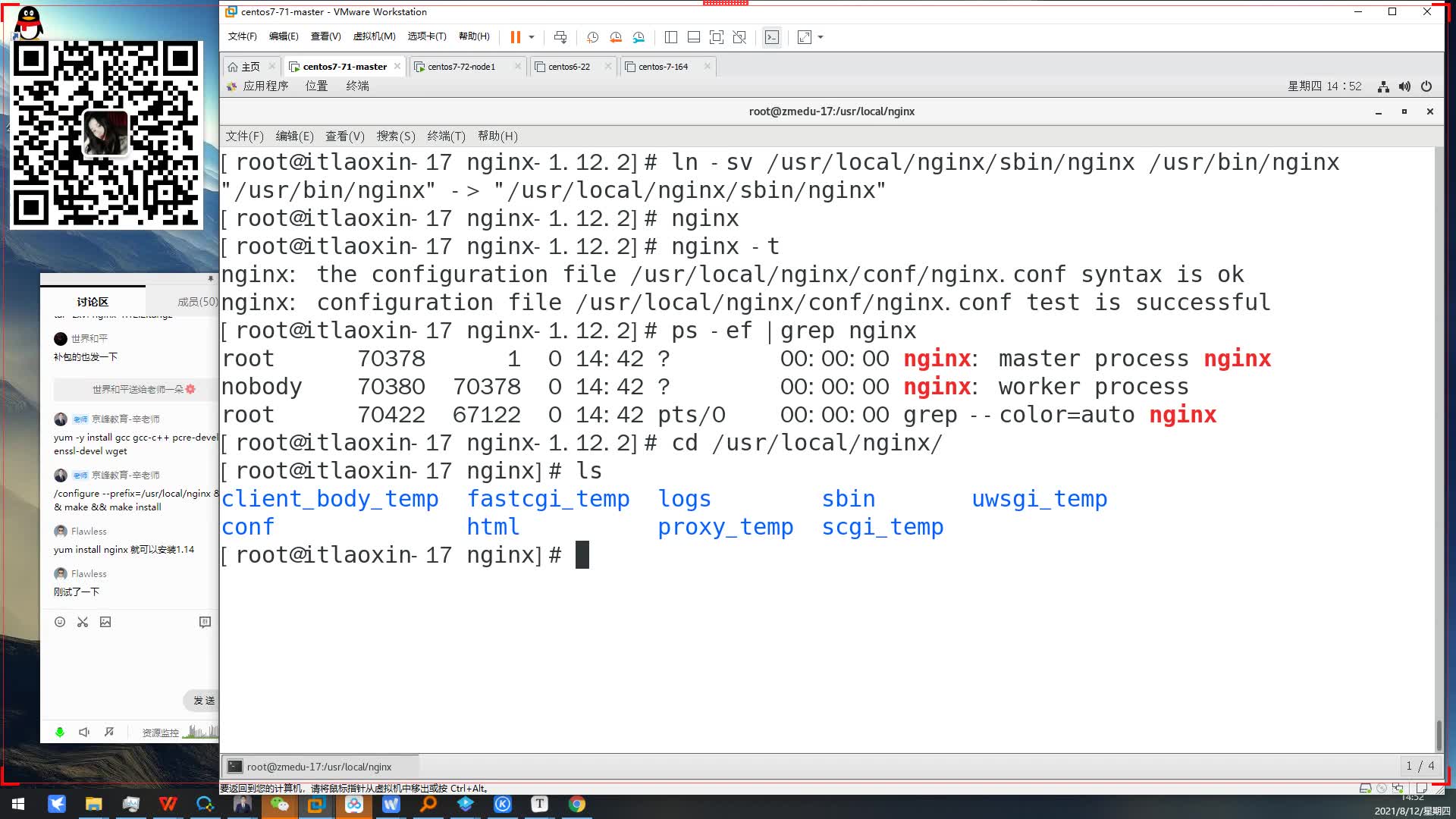
Task: Select root@zmedu-17 window in guest taskbar
Action: coord(319,767)
